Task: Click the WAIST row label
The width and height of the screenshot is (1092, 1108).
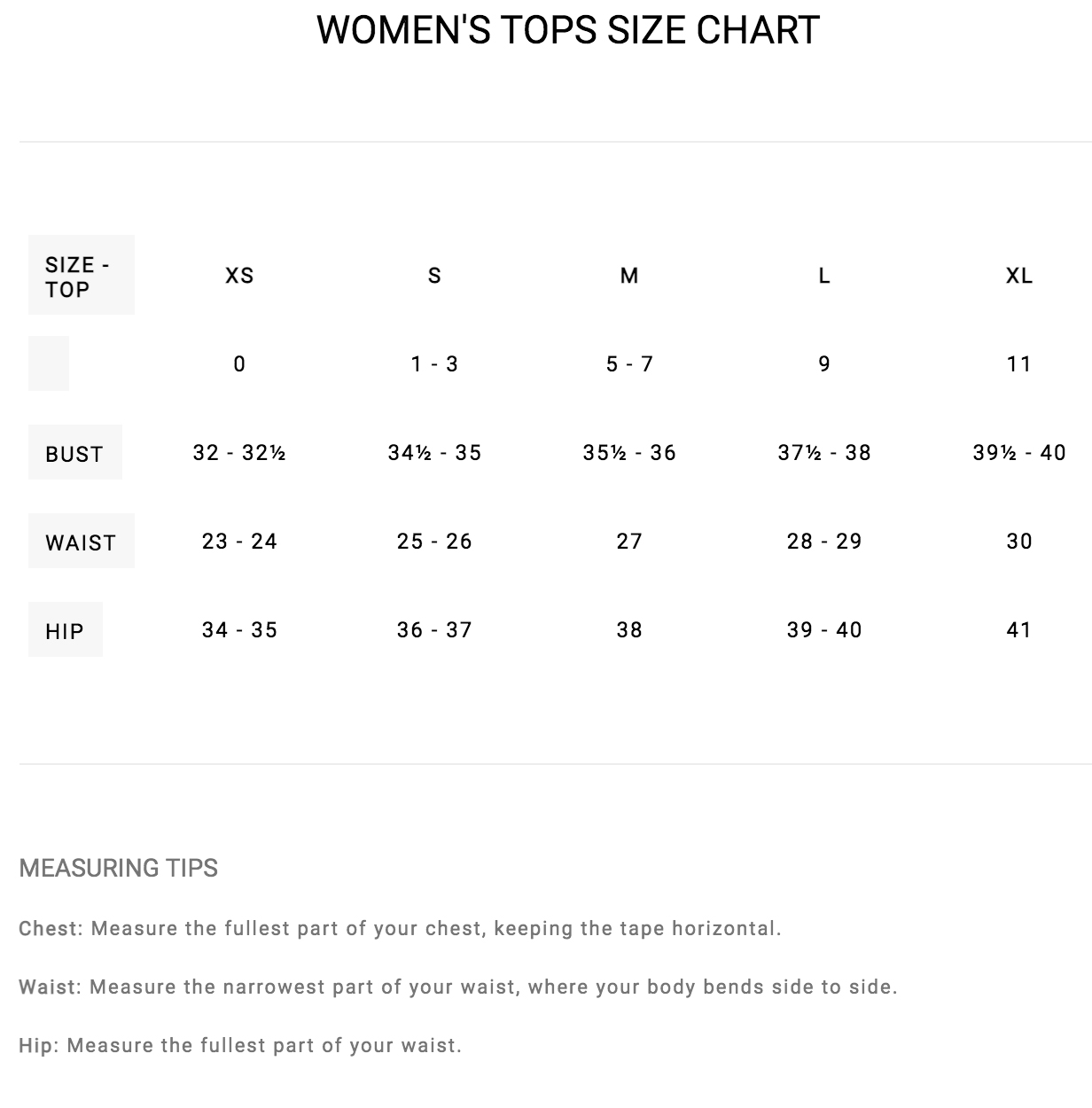Action: [82, 541]
